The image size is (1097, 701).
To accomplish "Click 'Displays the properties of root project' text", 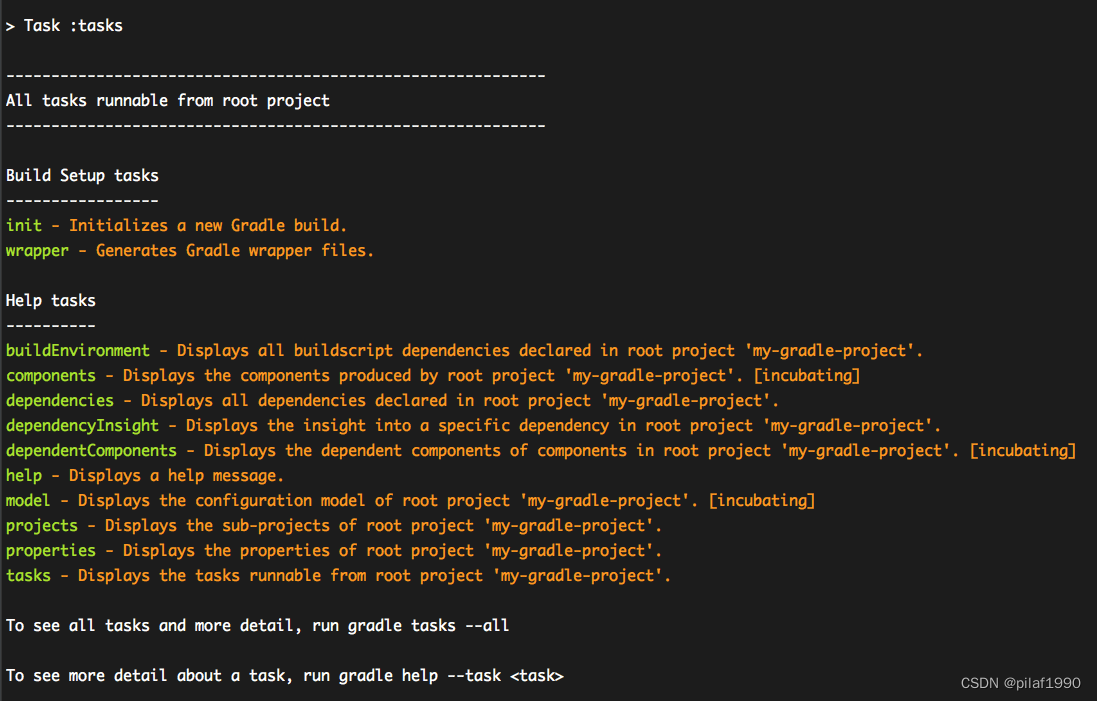I will coord(299,551).
